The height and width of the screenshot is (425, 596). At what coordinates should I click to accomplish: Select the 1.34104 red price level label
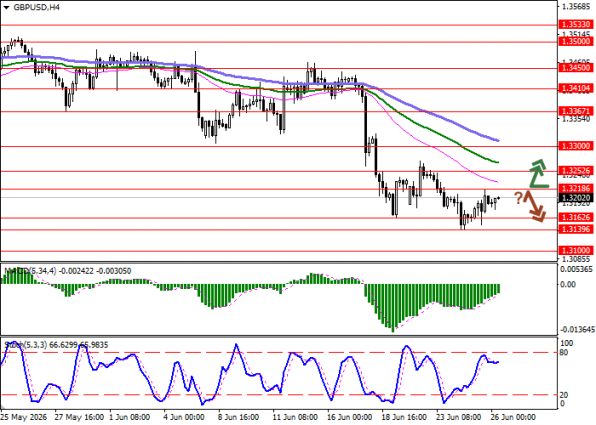tap(575, 89)
